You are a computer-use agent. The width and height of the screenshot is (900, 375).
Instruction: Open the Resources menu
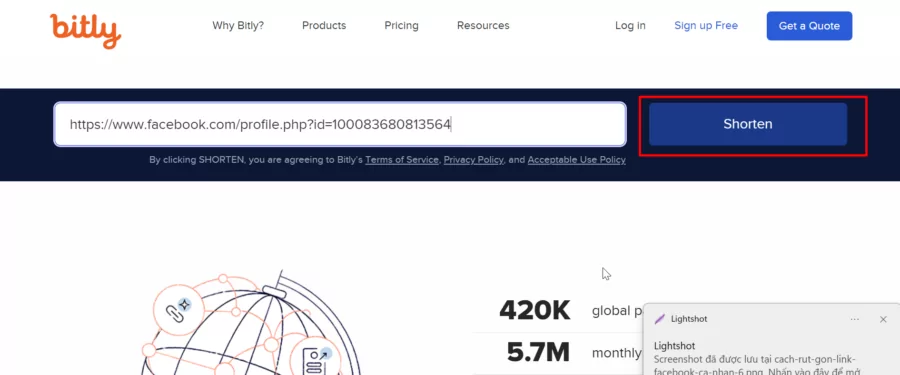[x=483, y=26]
